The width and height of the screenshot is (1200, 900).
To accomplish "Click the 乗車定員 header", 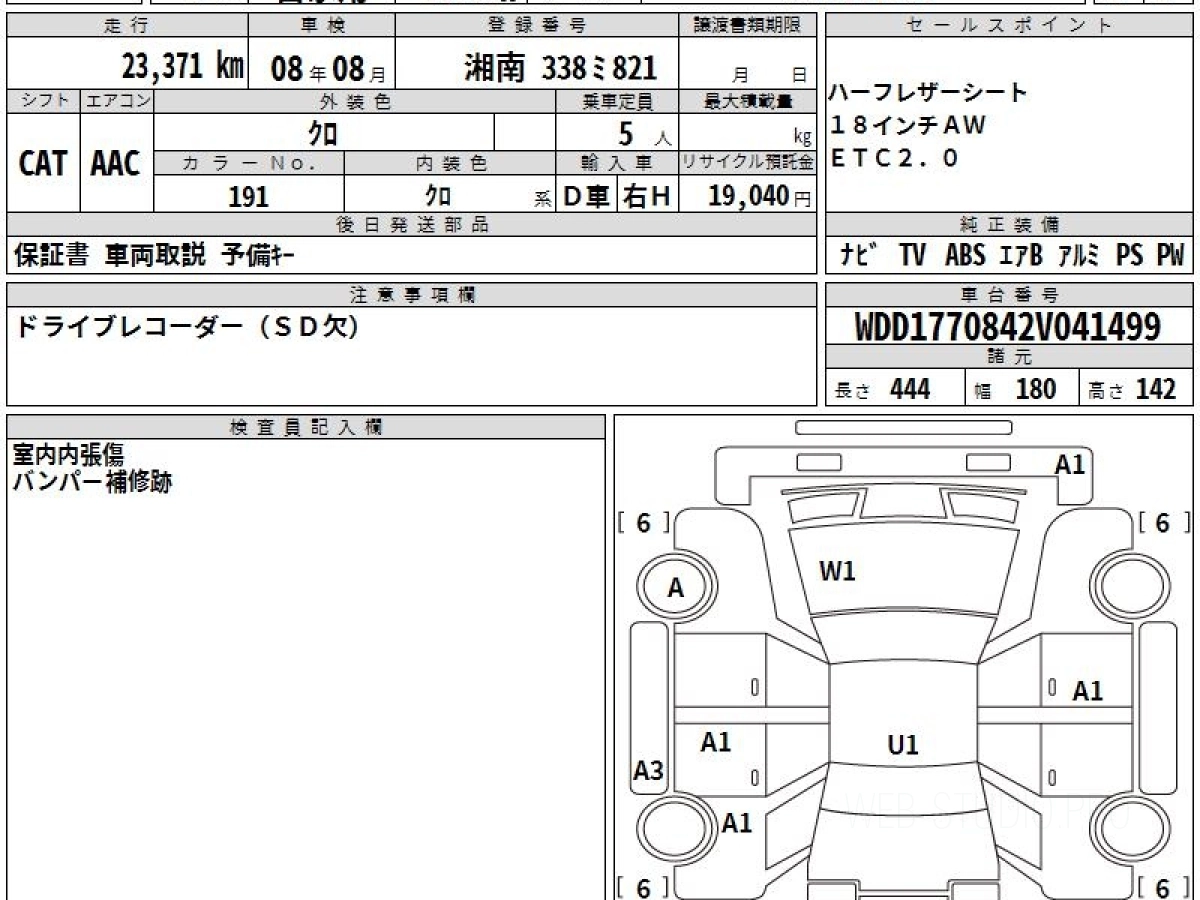I will [x=617, y=101].
